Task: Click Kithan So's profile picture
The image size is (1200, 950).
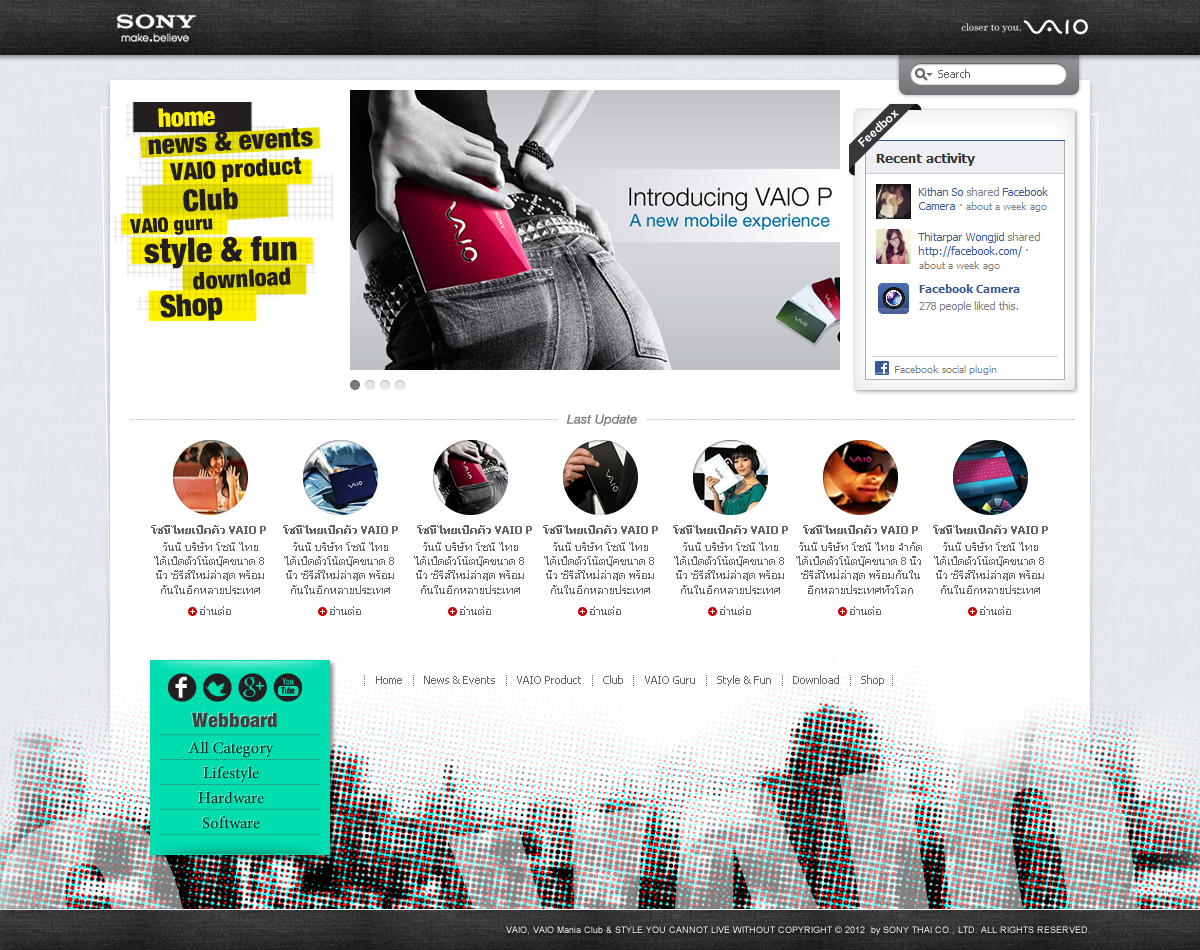Action: (893, 201)
